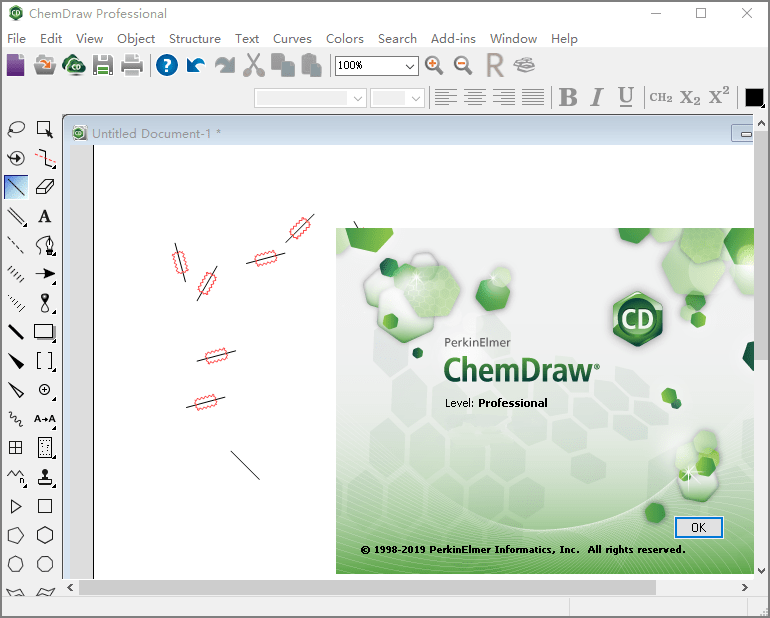This screenshot has width=770, height=618.
Task: Click the green cloud CD icon
Action: (x=74, y=65)
